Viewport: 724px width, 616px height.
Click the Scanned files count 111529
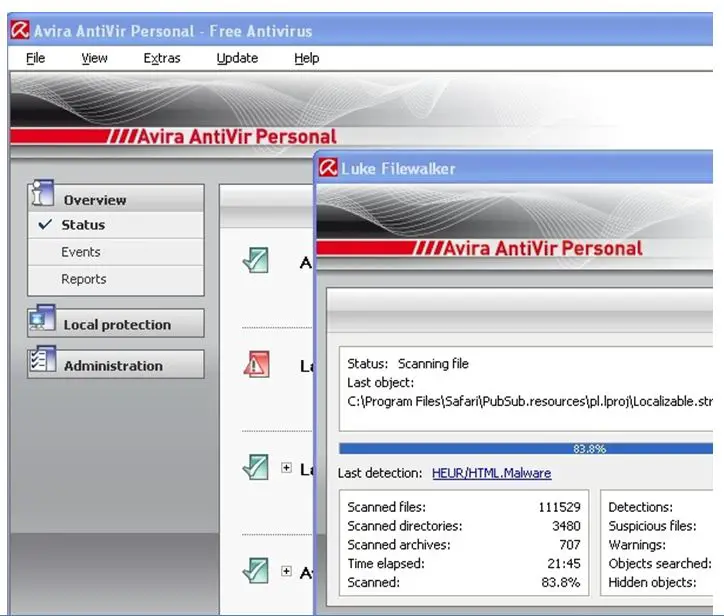559,507
